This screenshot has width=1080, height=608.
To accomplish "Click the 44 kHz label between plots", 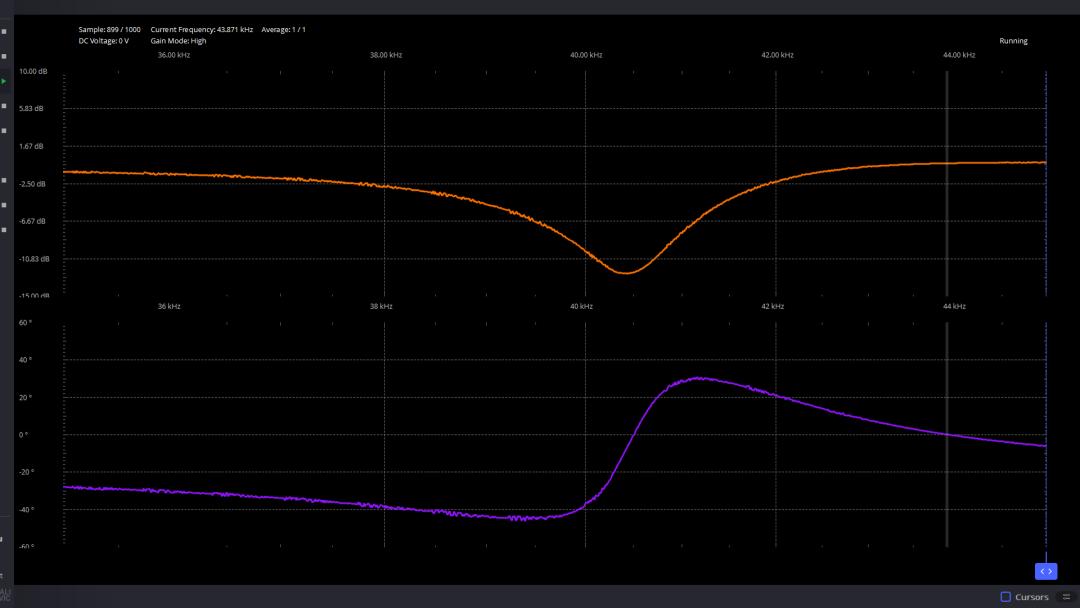I will pos(953,306).
